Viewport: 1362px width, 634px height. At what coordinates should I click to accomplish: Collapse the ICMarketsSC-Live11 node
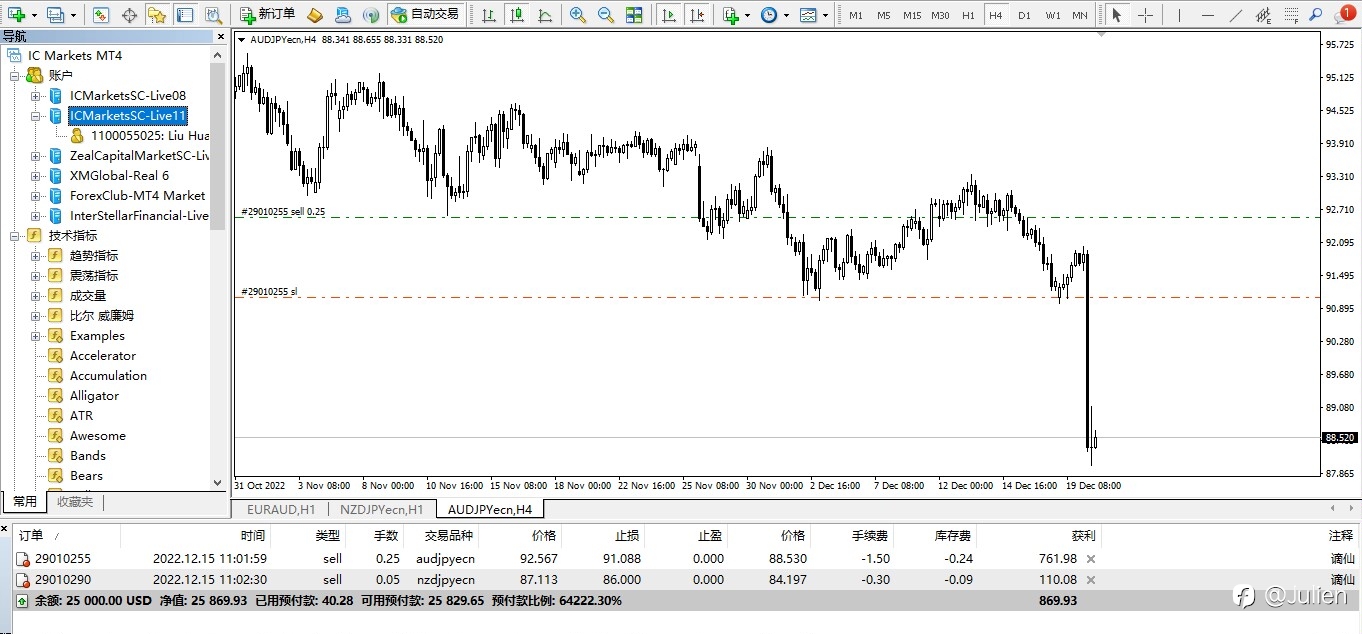[x=36, y=116]
